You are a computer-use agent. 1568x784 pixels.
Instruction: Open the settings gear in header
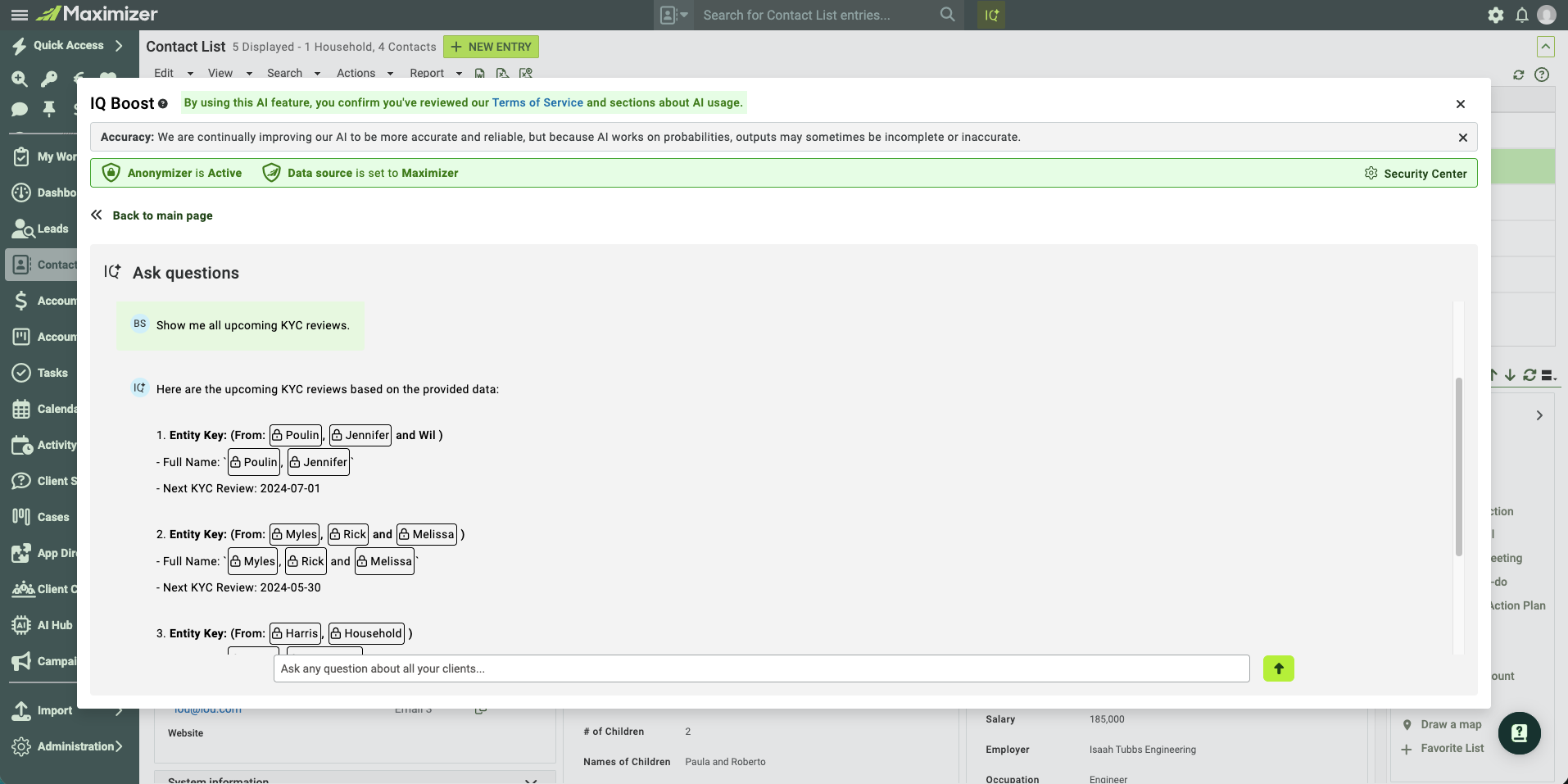click(x=1495, y=15)
